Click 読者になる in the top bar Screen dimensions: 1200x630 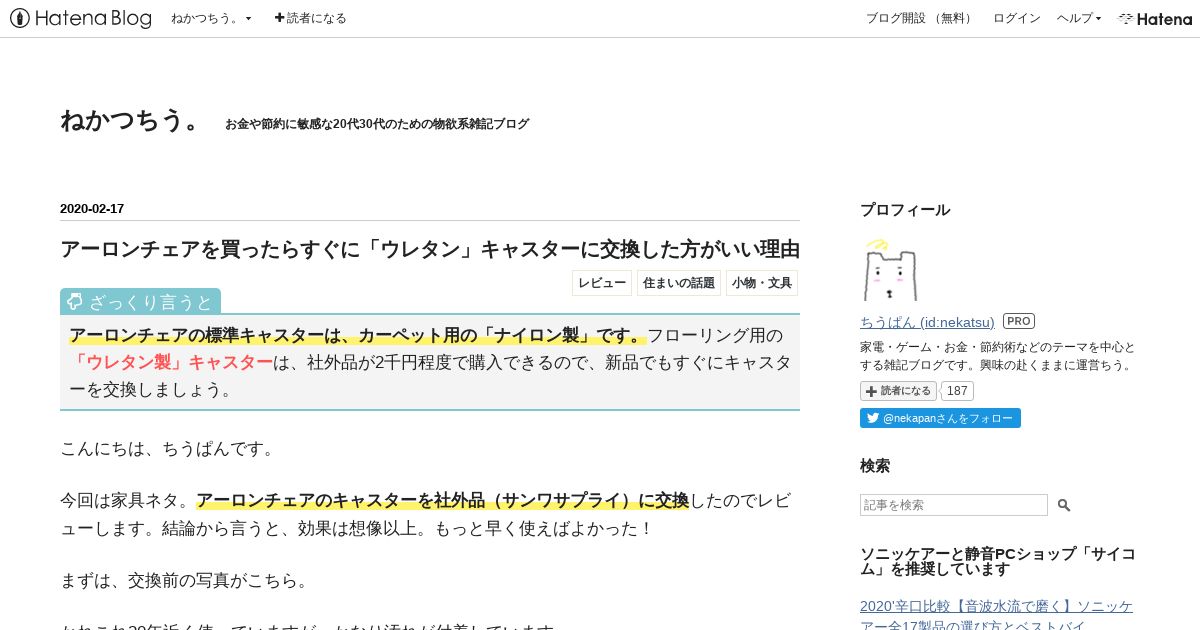311,18
